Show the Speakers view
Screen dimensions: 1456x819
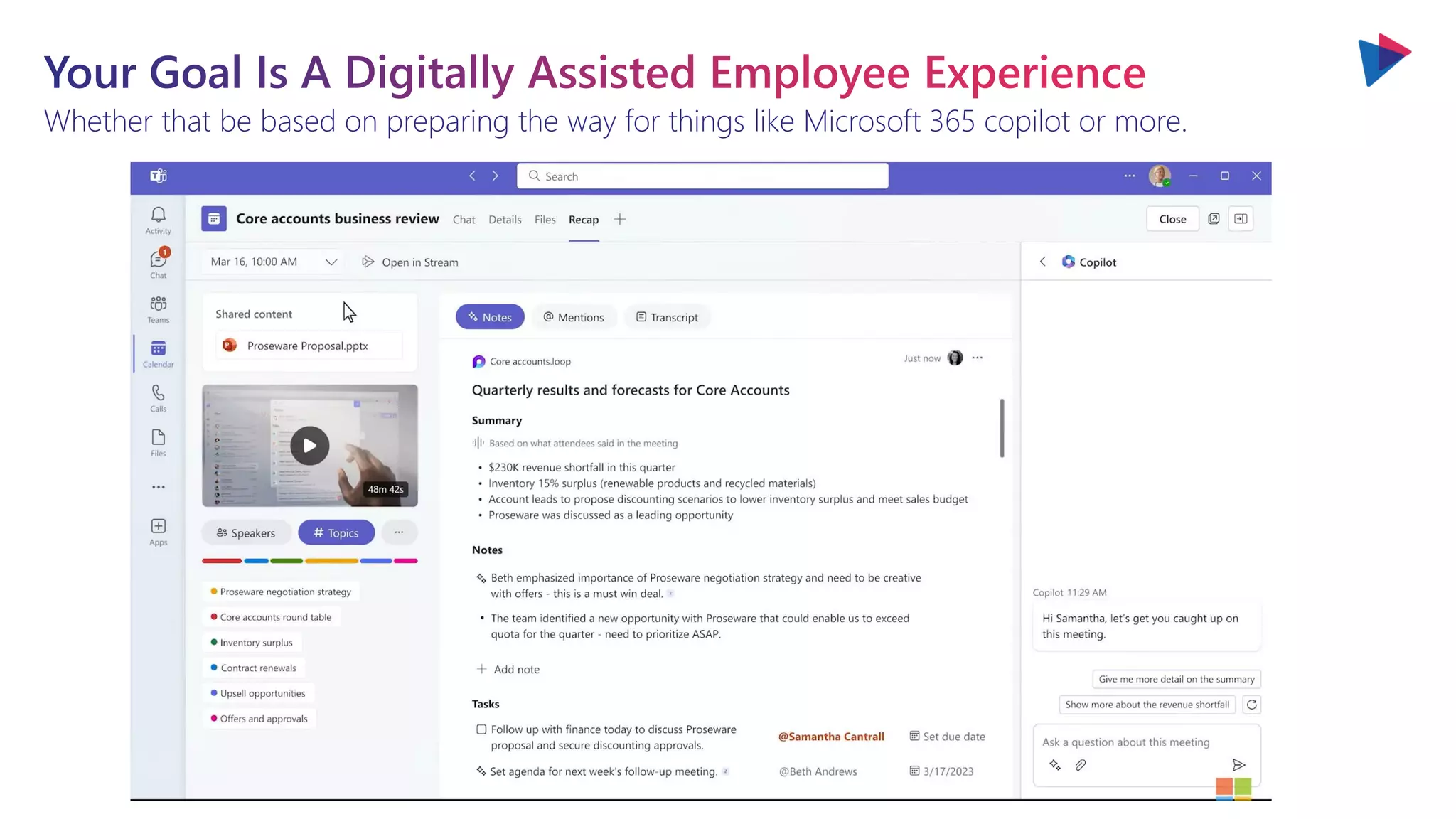tap(246, 532)
